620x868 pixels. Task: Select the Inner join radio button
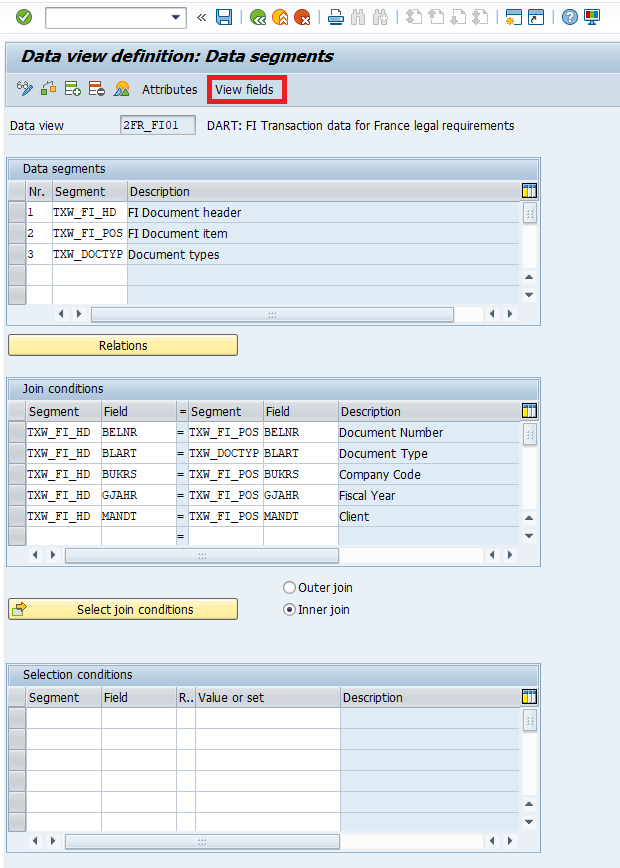click(x=290, y=610)
